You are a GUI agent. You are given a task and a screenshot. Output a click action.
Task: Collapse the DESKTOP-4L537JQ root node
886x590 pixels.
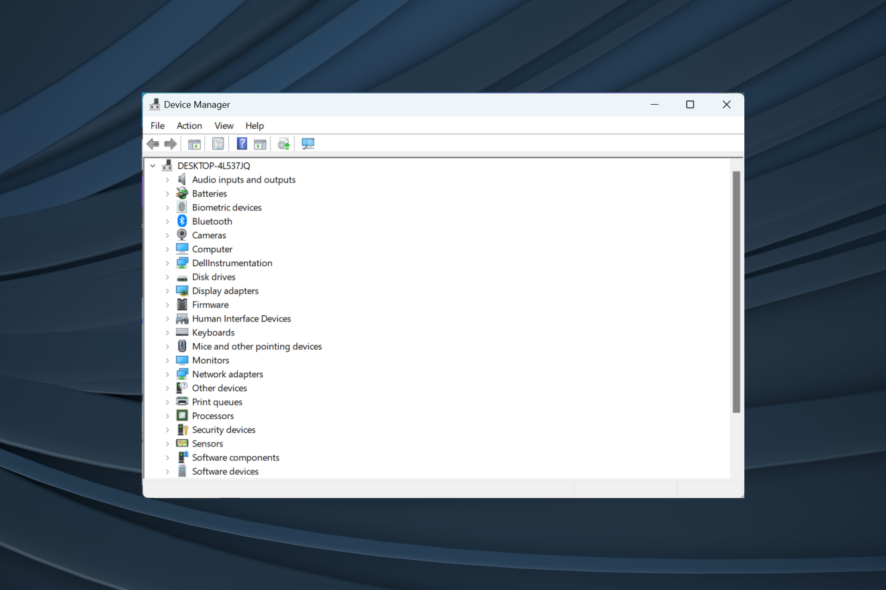pos(153,166)
